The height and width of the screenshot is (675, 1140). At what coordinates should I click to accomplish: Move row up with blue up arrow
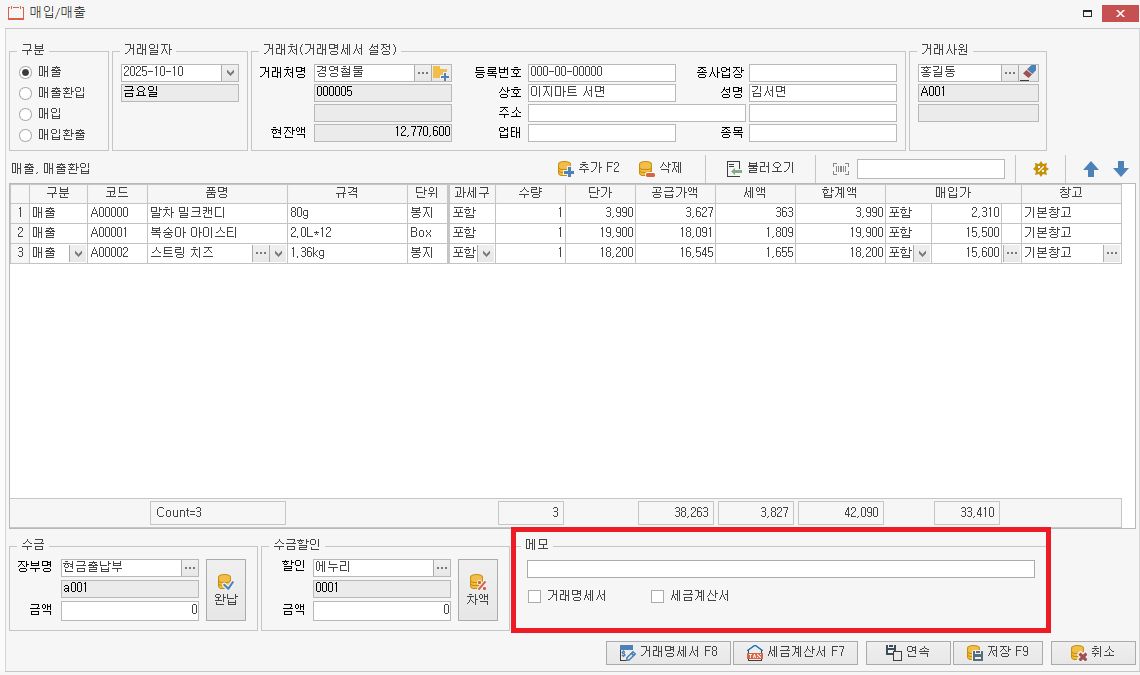pos(1091,169)
